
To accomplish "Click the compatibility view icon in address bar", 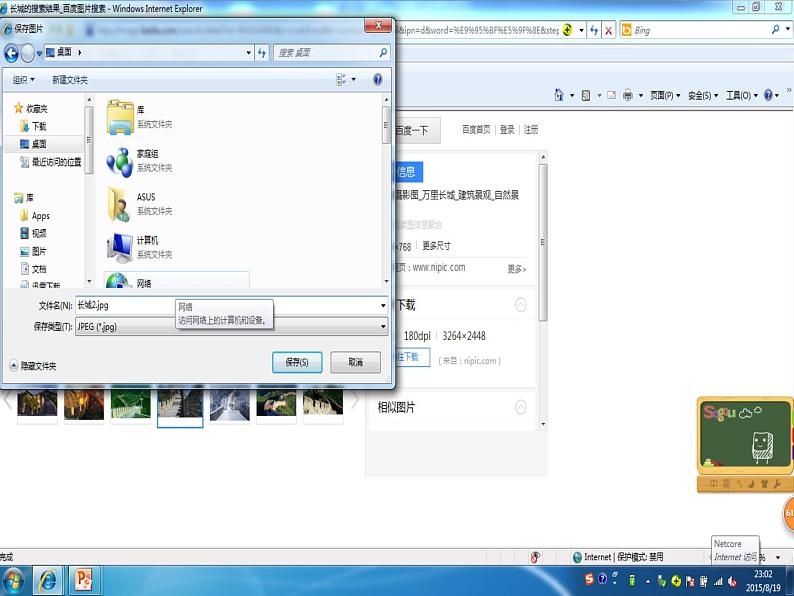I will [567, 30].
